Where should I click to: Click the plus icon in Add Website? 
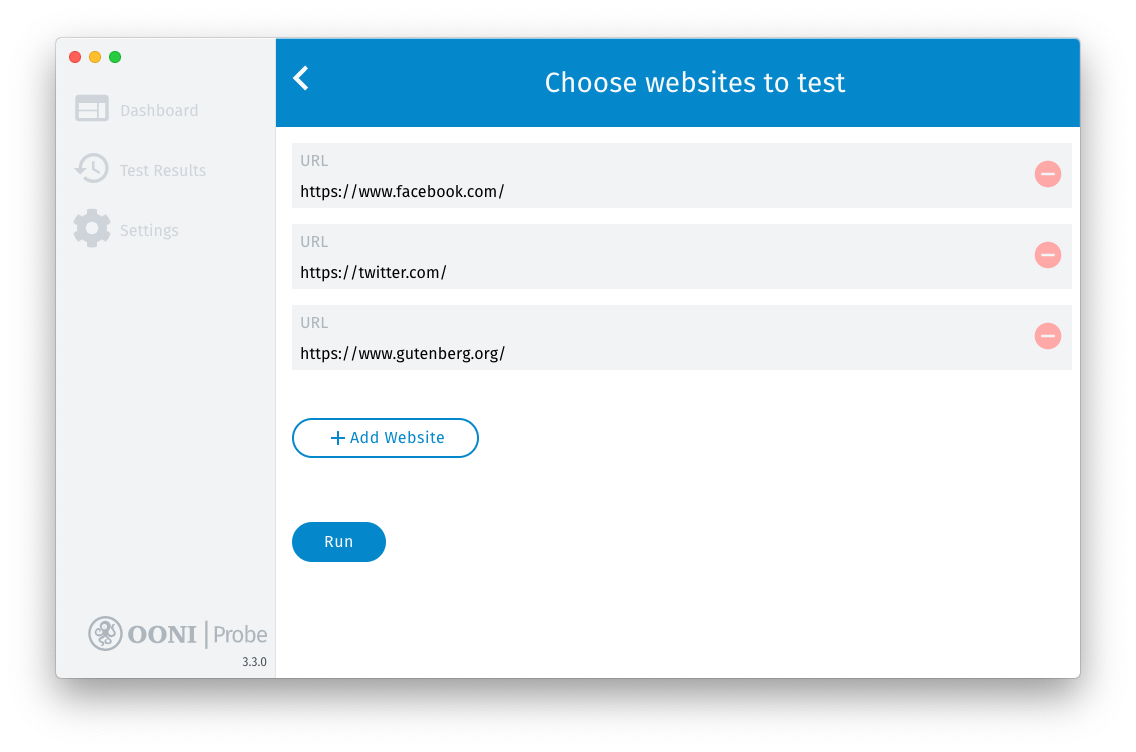[337, 438]
